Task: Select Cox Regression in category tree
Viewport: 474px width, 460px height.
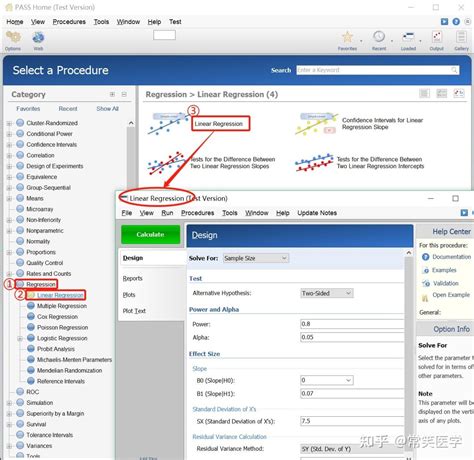Action: coord(57,317)
